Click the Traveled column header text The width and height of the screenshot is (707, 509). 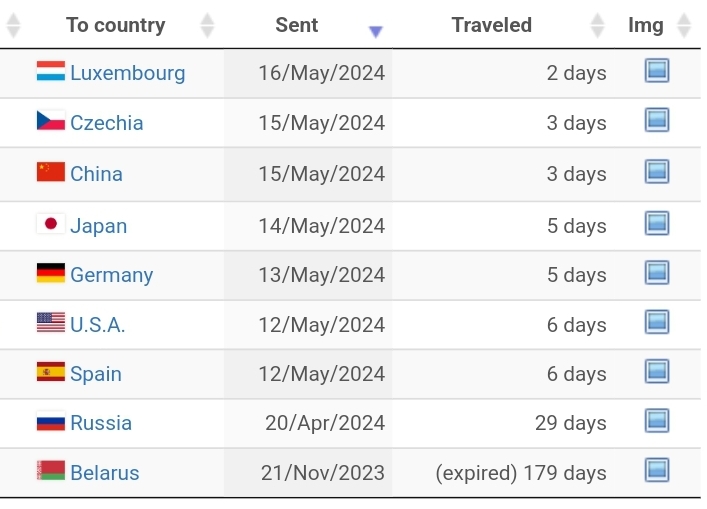coord(491,25)
